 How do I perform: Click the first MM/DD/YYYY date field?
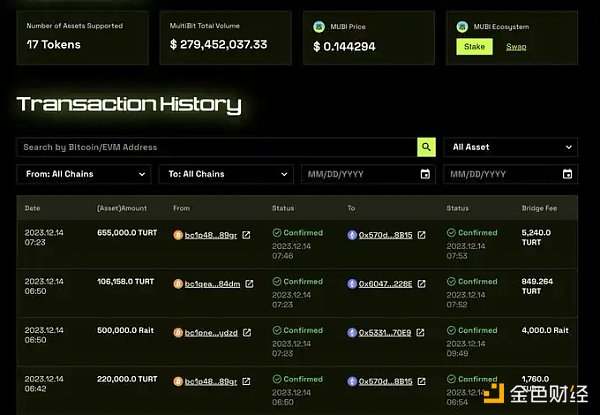368,174
